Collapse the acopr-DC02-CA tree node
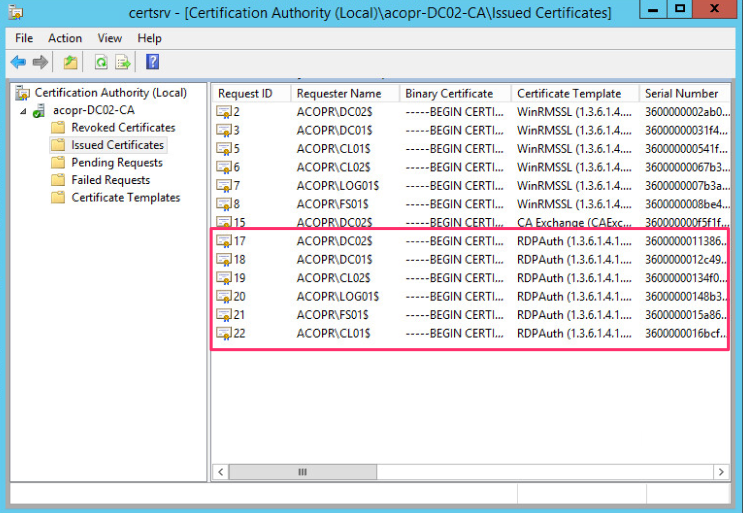743x513 pixels. [23, 111]
